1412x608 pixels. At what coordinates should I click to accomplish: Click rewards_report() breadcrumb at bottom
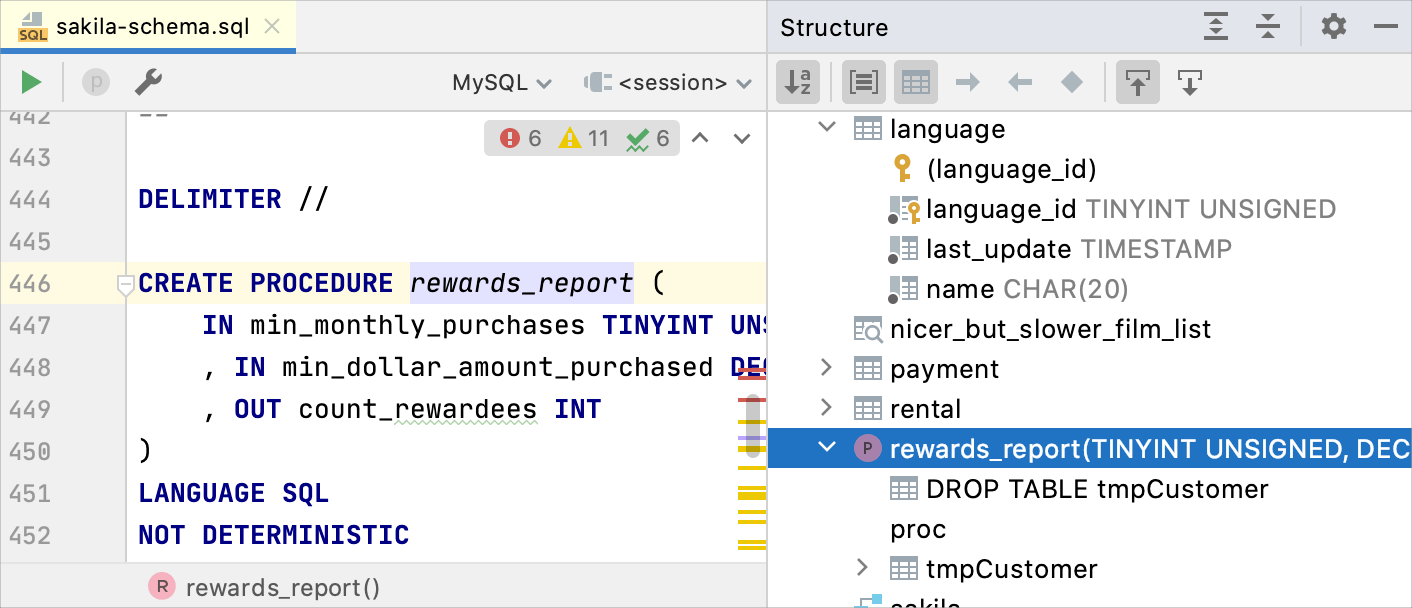pos(282,588)
